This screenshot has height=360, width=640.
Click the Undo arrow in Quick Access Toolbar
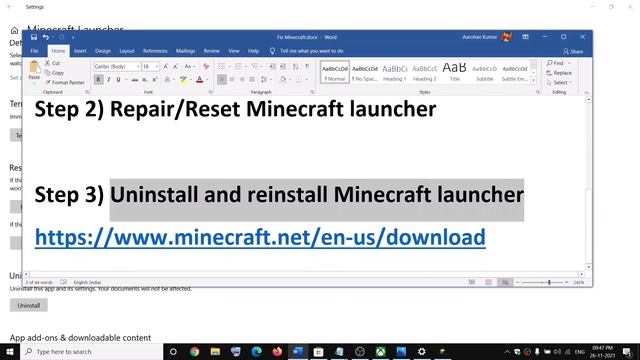46,37
